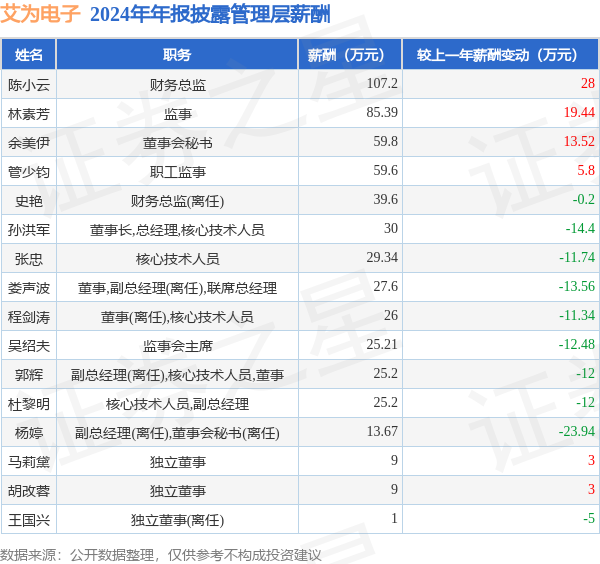Select the name cell 林素芳
Image resolution: width=600 pixels, height=564 pixels.
click(29, 114)
